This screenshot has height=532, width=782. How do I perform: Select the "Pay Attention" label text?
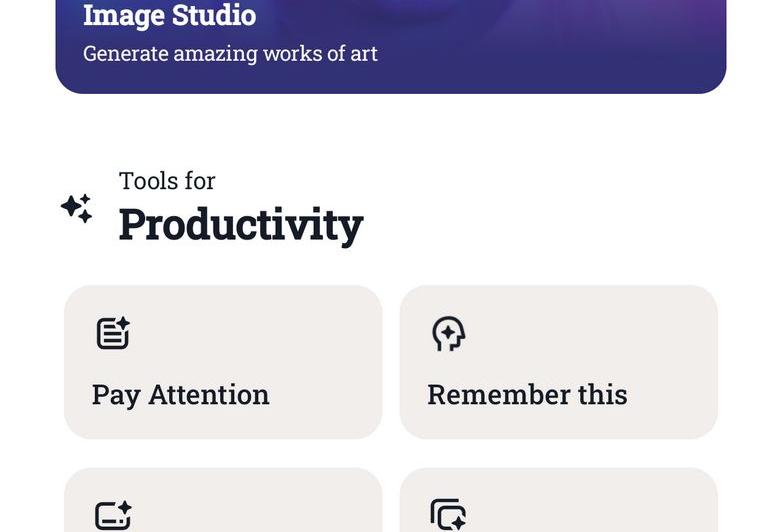[181, 395]
